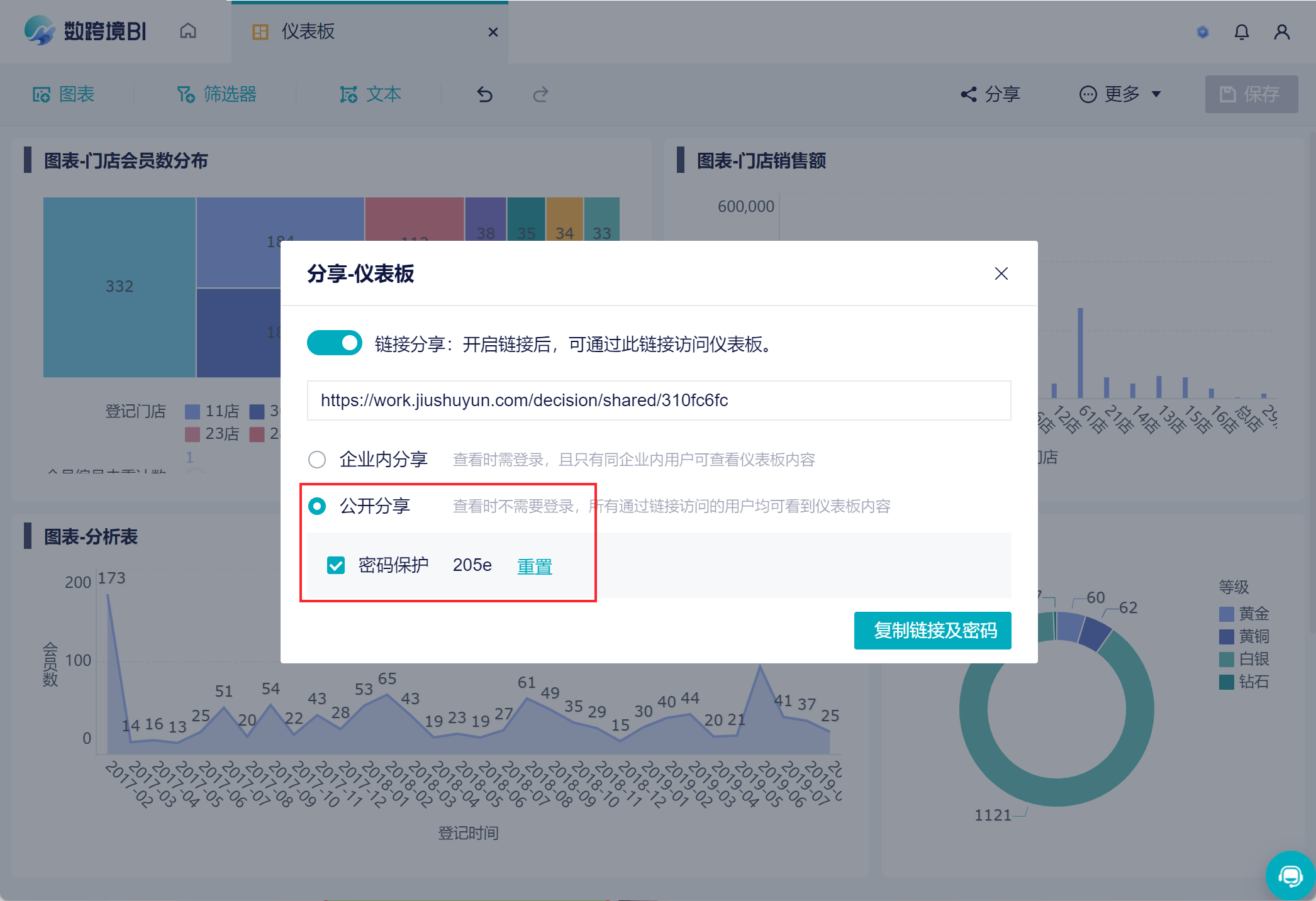Turn off the 链接分享 switch
Image resolution: width=1316 pixels, height=901 pixels.
[334, 343]
